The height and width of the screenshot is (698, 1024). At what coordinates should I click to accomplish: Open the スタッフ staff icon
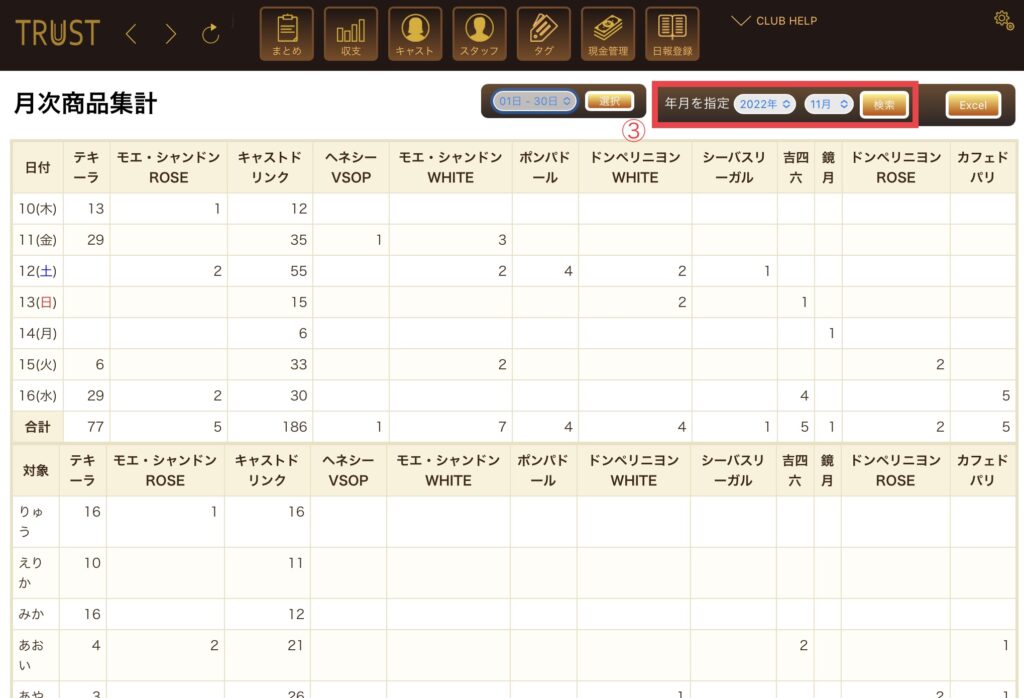(479, 34)
